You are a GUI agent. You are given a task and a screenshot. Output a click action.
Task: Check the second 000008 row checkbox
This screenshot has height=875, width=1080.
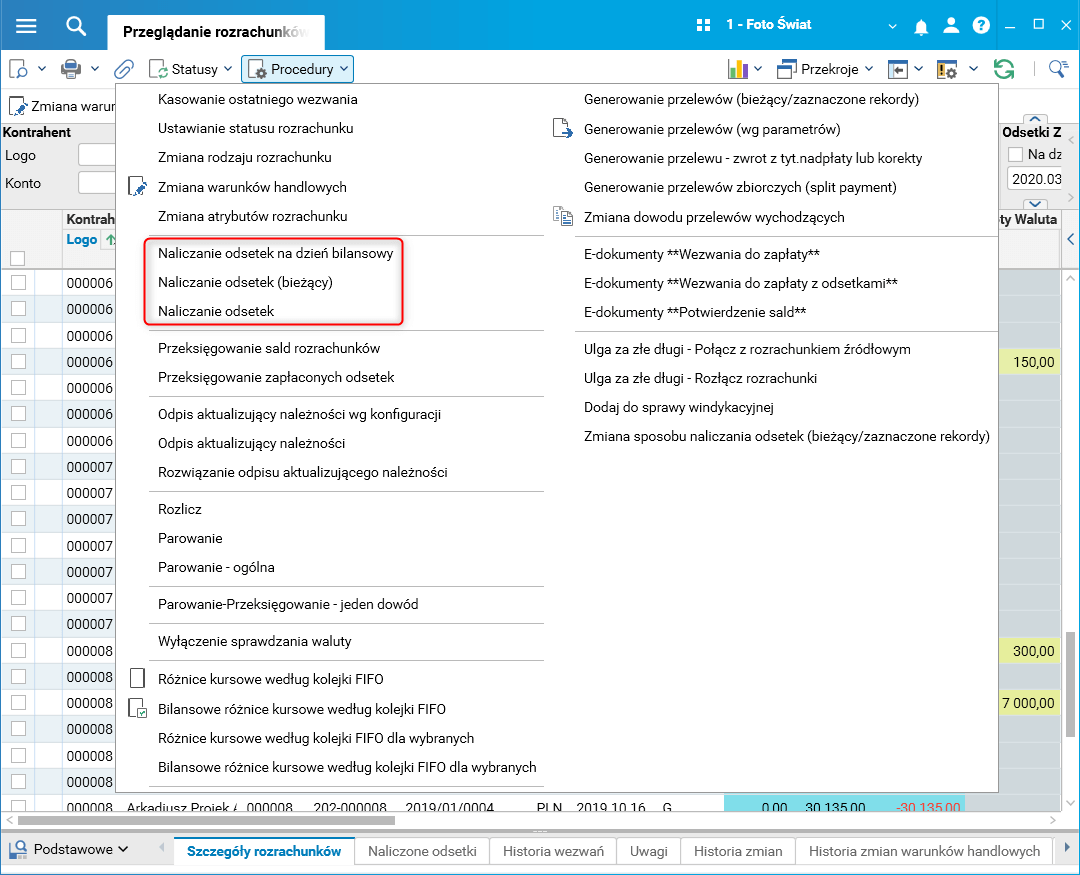[x=19, y=677]
